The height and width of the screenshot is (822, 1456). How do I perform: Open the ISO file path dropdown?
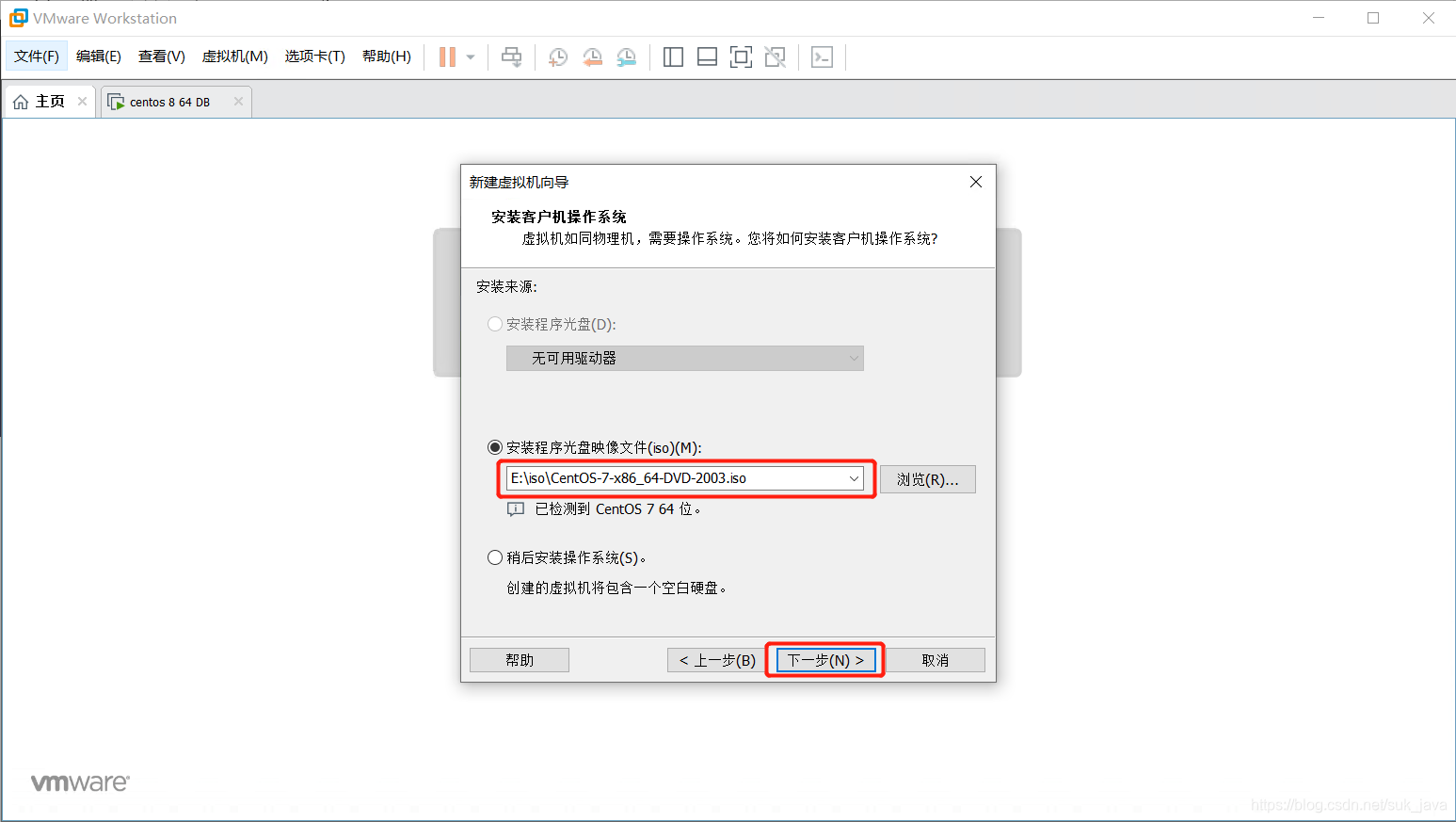tap(853, 477)
